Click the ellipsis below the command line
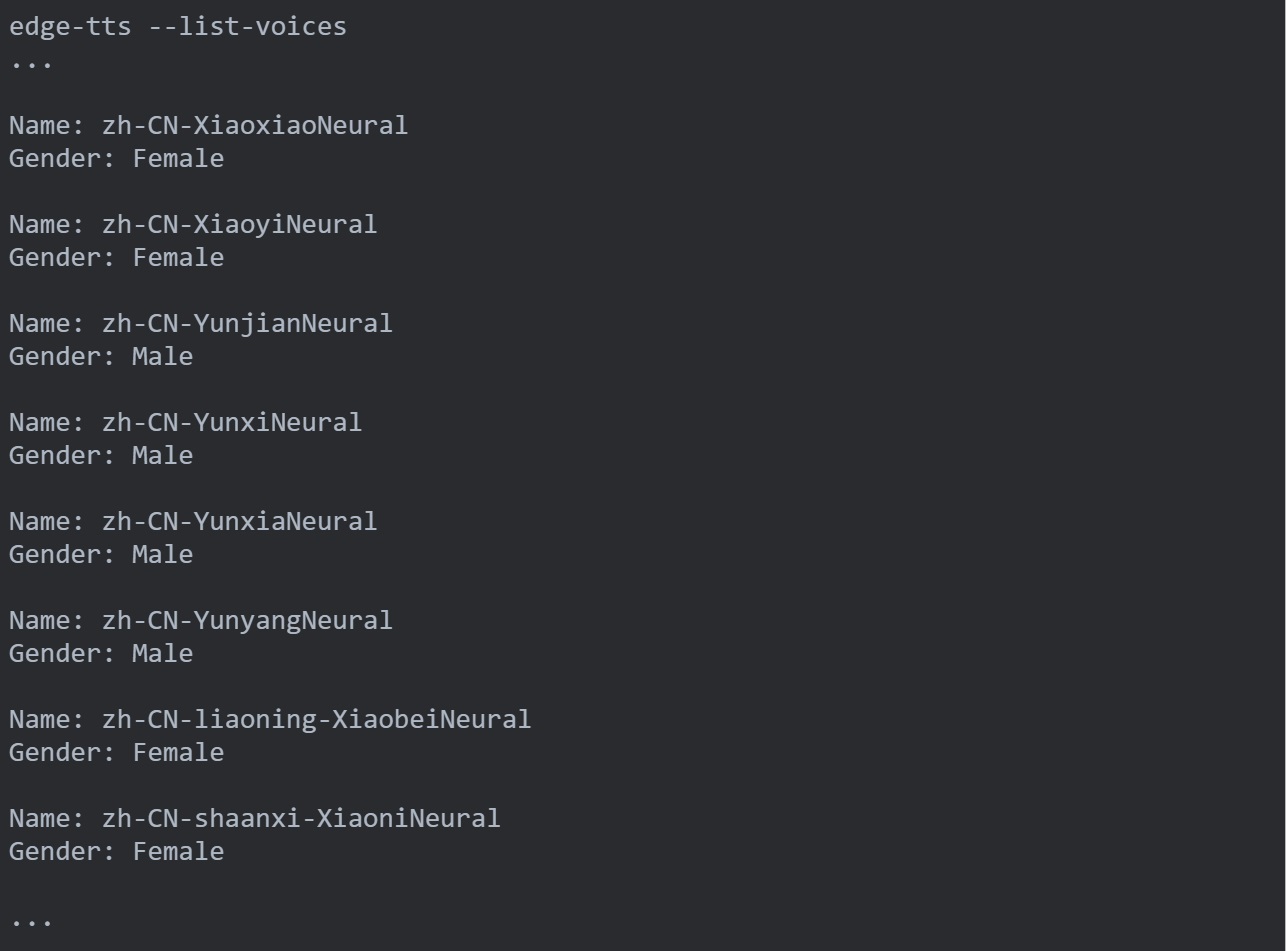Image resolution: width=1286 pixels, height=951 pixels. click(31, 66)
